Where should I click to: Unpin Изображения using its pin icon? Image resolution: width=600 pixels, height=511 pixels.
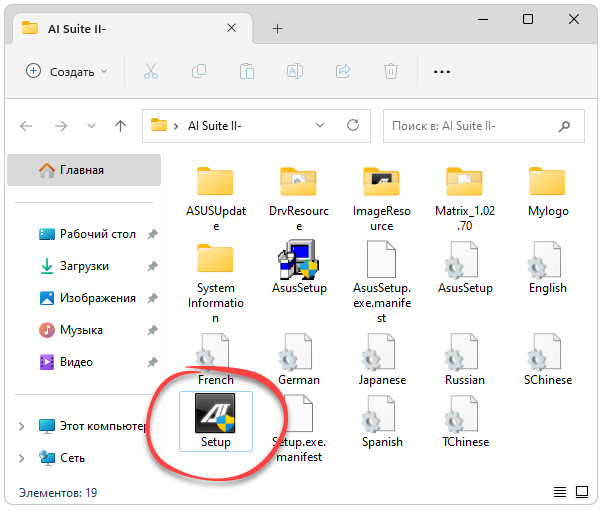153,298
